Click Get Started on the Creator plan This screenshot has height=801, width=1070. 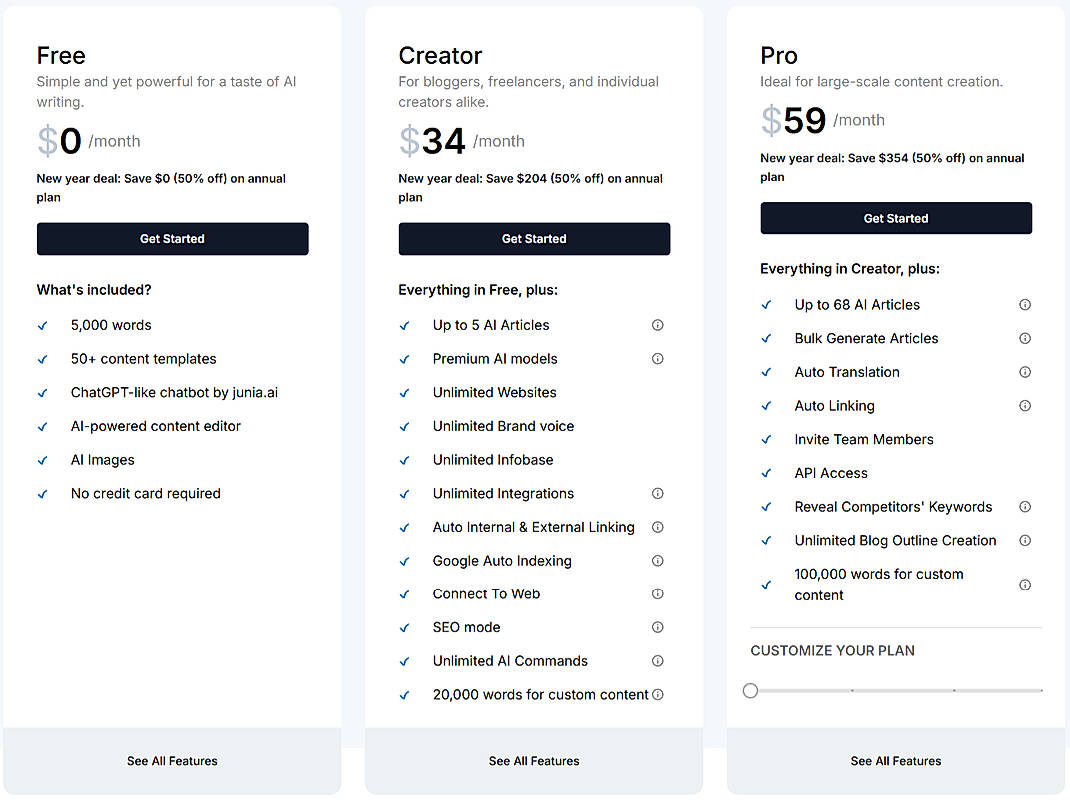[x=534, y=239]
